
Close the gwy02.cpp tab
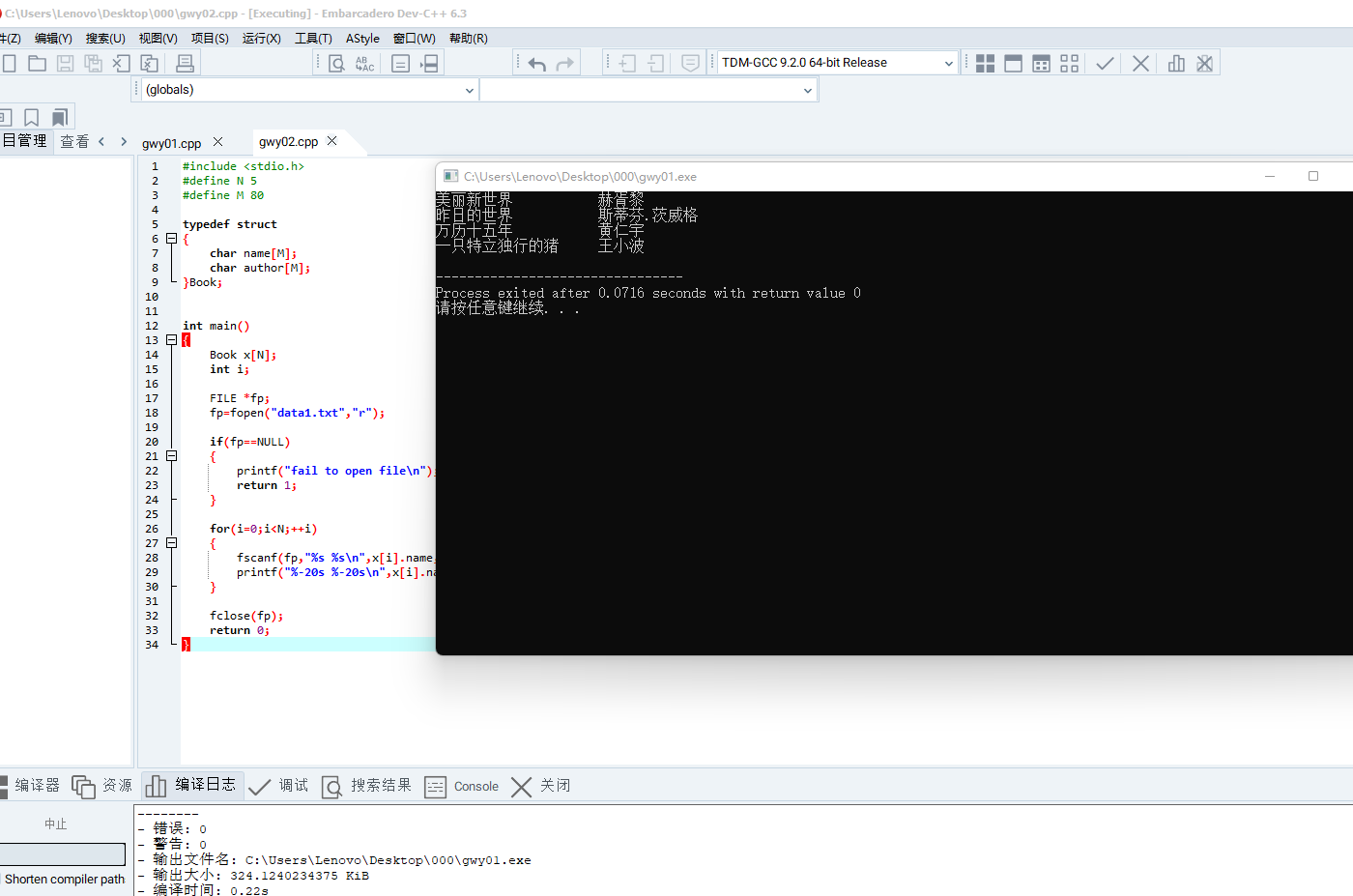(x=332, y=141)
